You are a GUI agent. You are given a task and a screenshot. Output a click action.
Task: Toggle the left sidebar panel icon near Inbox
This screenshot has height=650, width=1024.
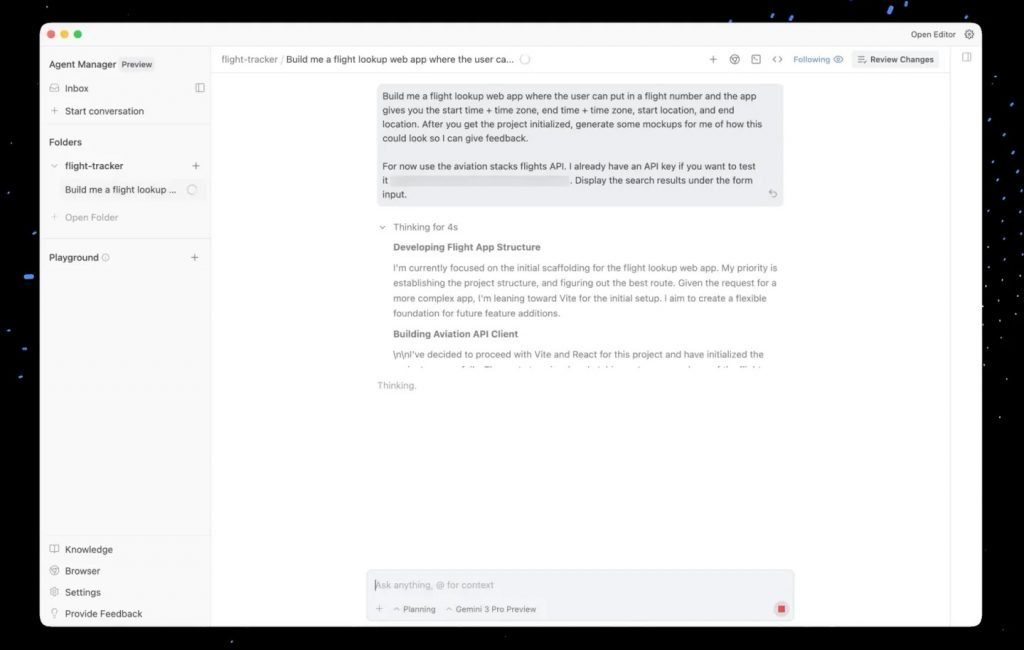[x=200, y=88]
